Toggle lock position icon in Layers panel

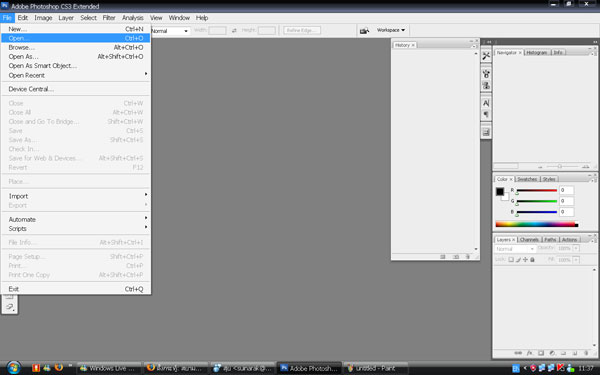525,259
